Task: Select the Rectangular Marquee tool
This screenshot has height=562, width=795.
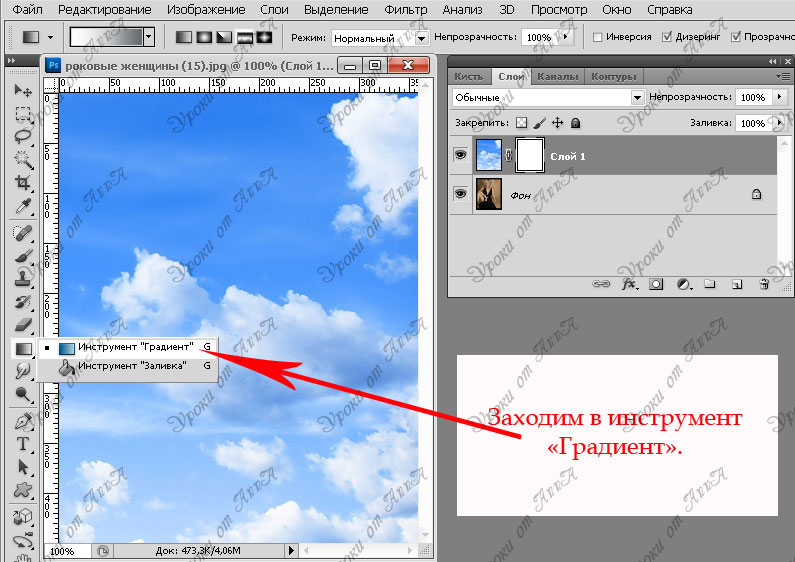Action: point(23,114)
